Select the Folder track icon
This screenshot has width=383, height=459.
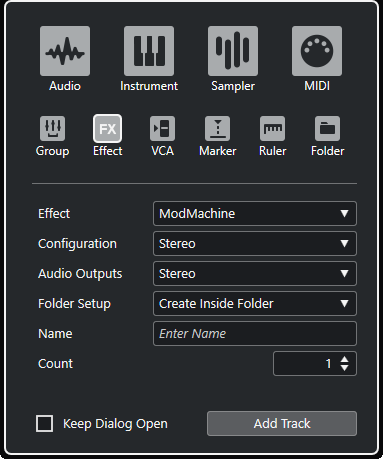[328, 128]
